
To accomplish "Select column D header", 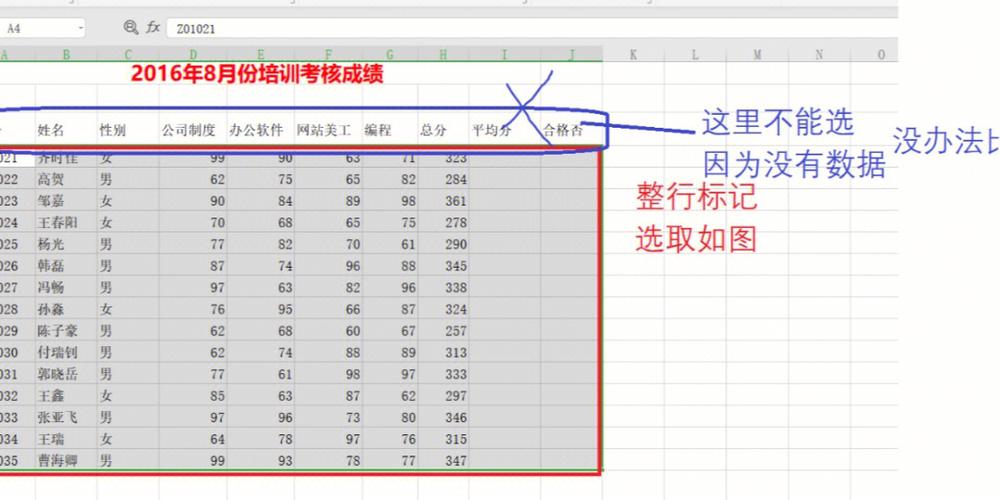I will pyautogui.click(x=193, y=55).
